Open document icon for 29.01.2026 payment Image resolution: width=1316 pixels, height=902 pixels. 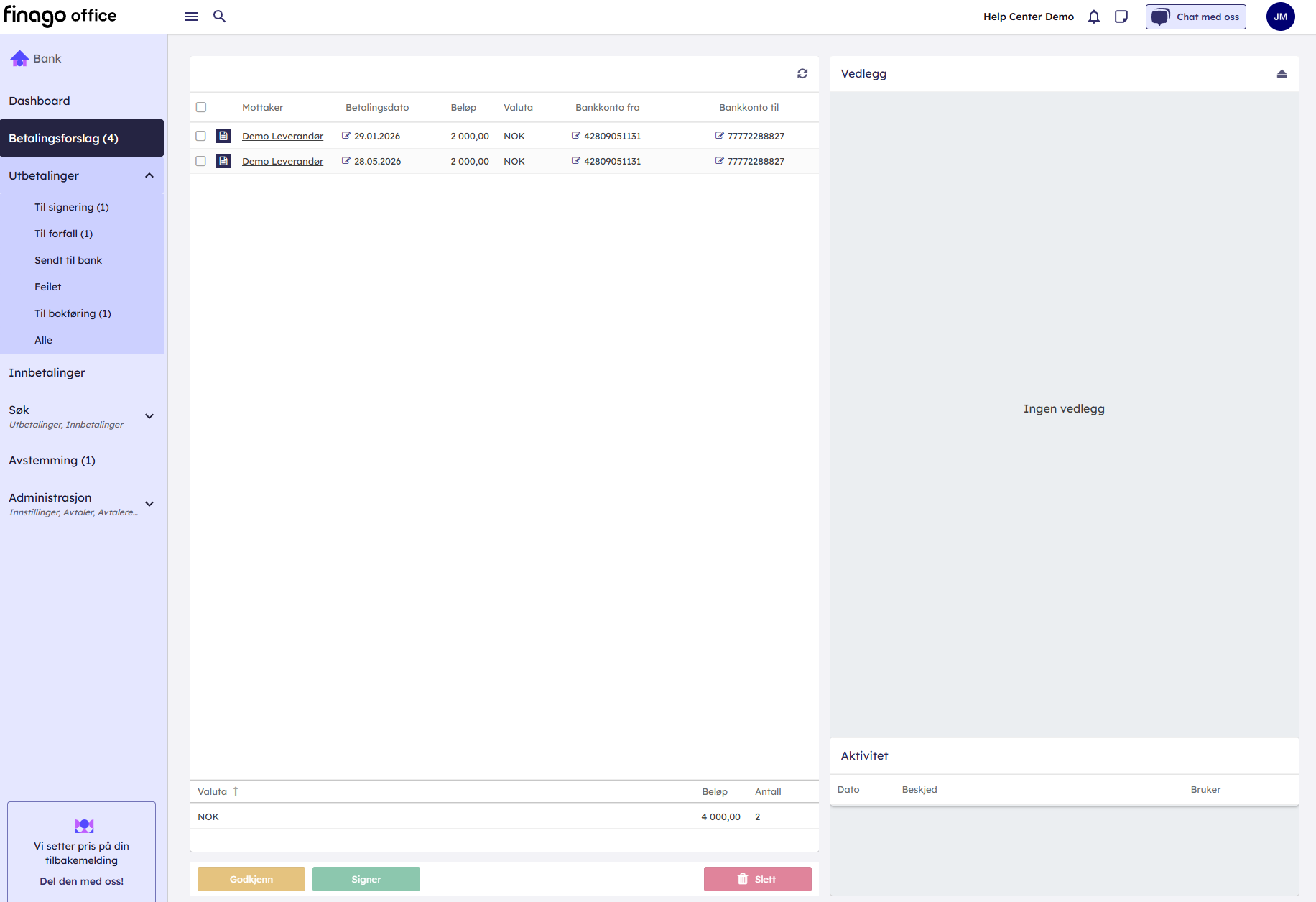click(x=223, y=136)
